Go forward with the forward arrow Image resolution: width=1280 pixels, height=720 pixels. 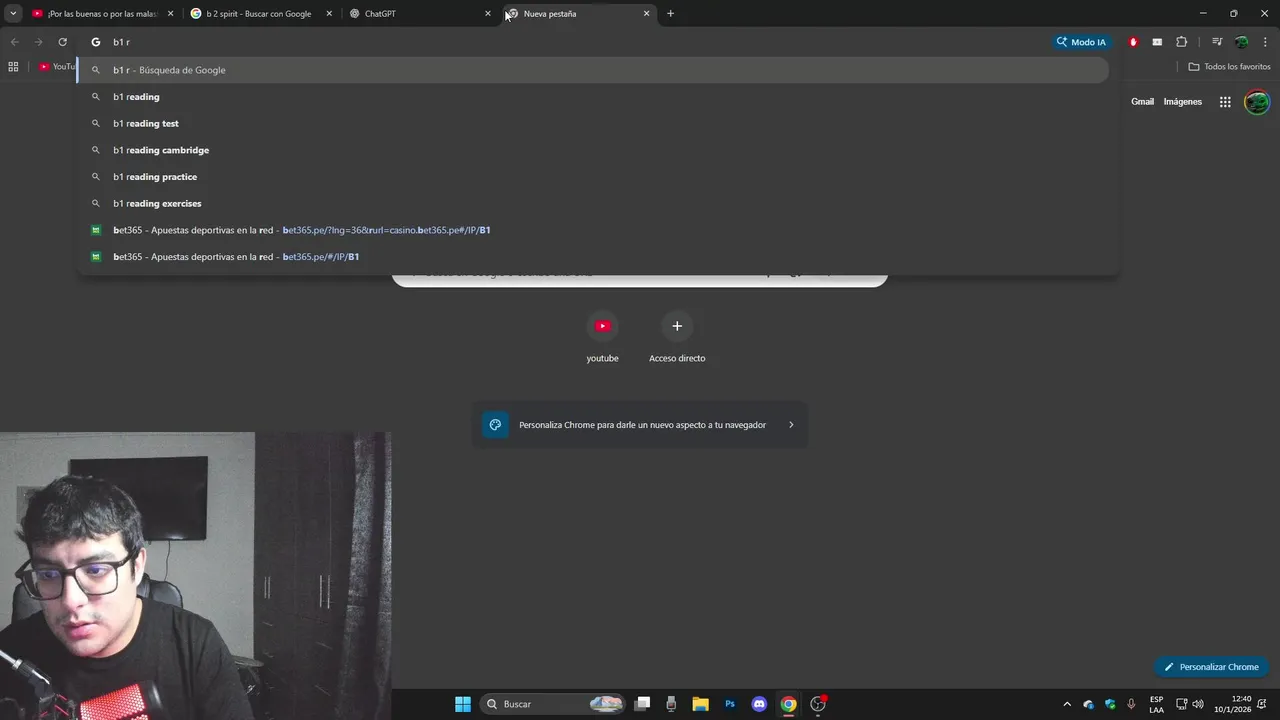click(x=38, y=42)
